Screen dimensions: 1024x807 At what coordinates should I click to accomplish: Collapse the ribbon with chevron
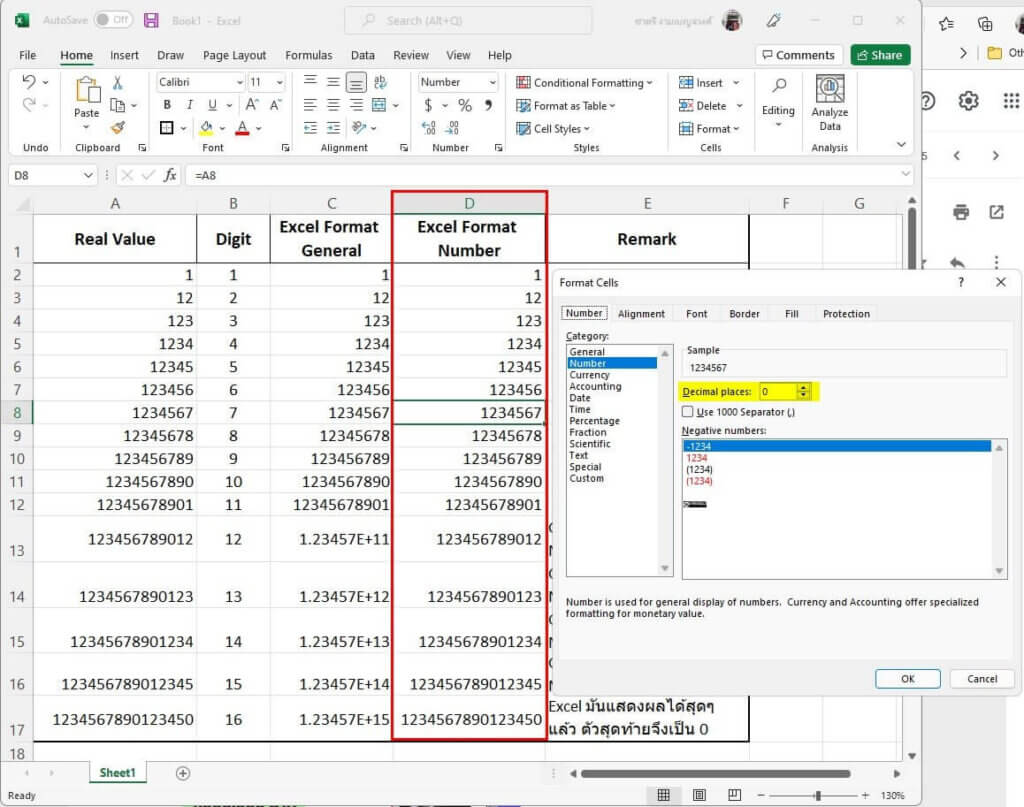pos(901,144)
